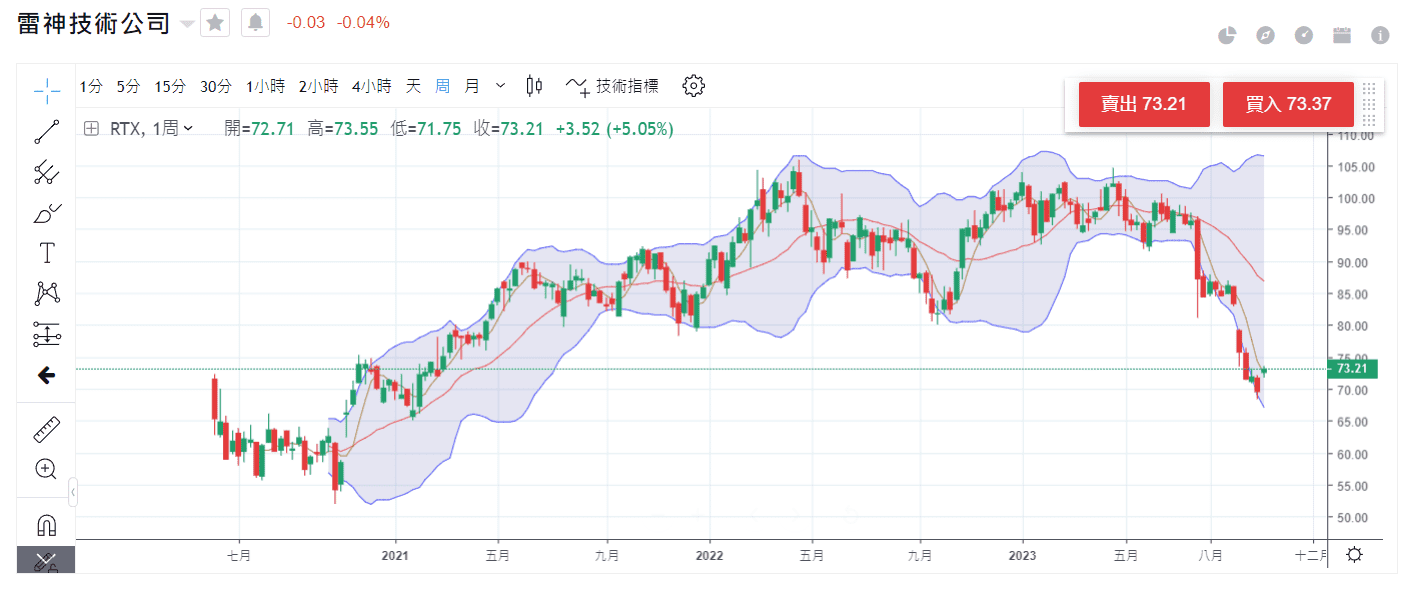This screenshot has height=590, width=1415.
Task: Select the trend line drawing tool
Action: (47, 132)
